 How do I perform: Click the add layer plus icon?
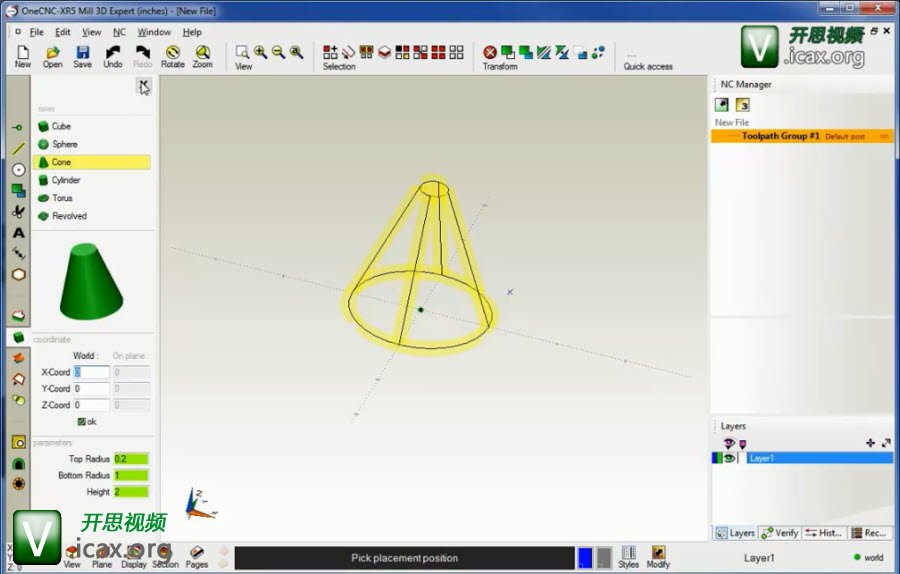[870, 443]
